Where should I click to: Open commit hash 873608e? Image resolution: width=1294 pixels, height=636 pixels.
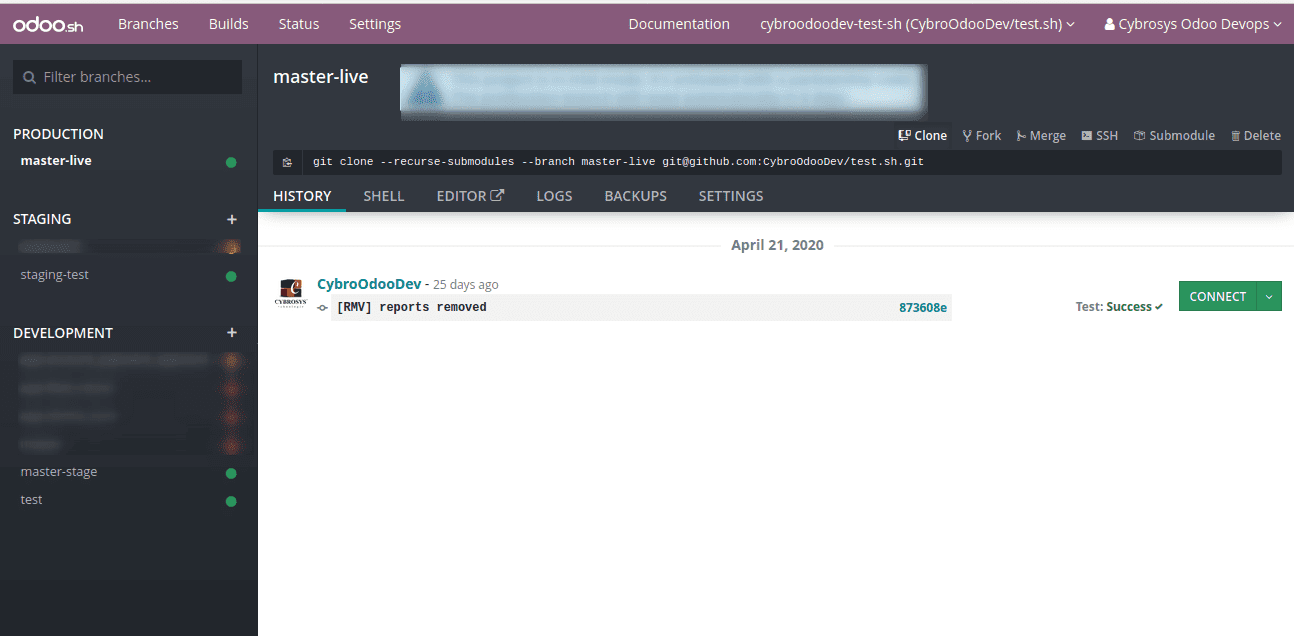click(x=923, y=308)
